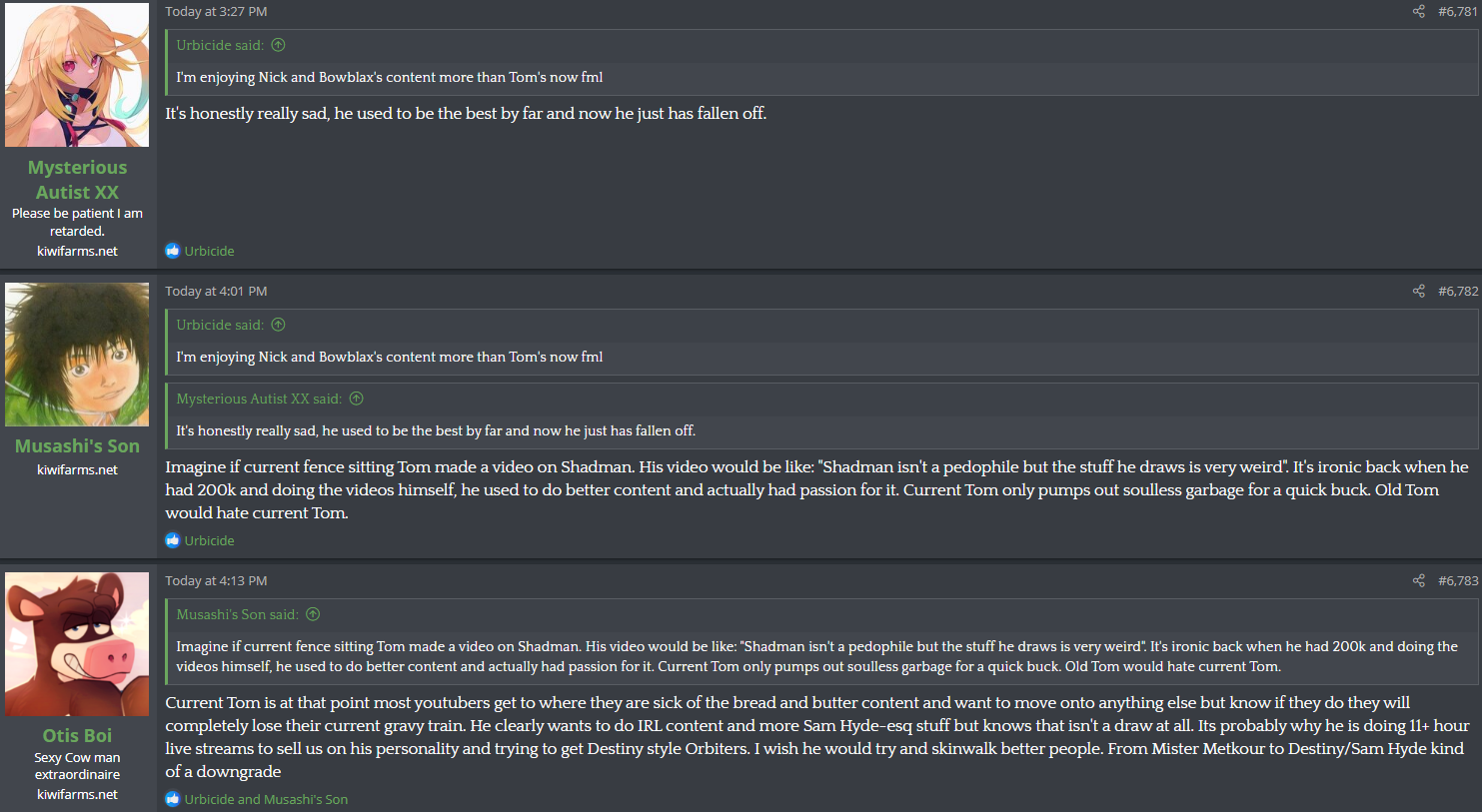View Musashi's Son's avatar image
1482x812 pixels.
77,355
